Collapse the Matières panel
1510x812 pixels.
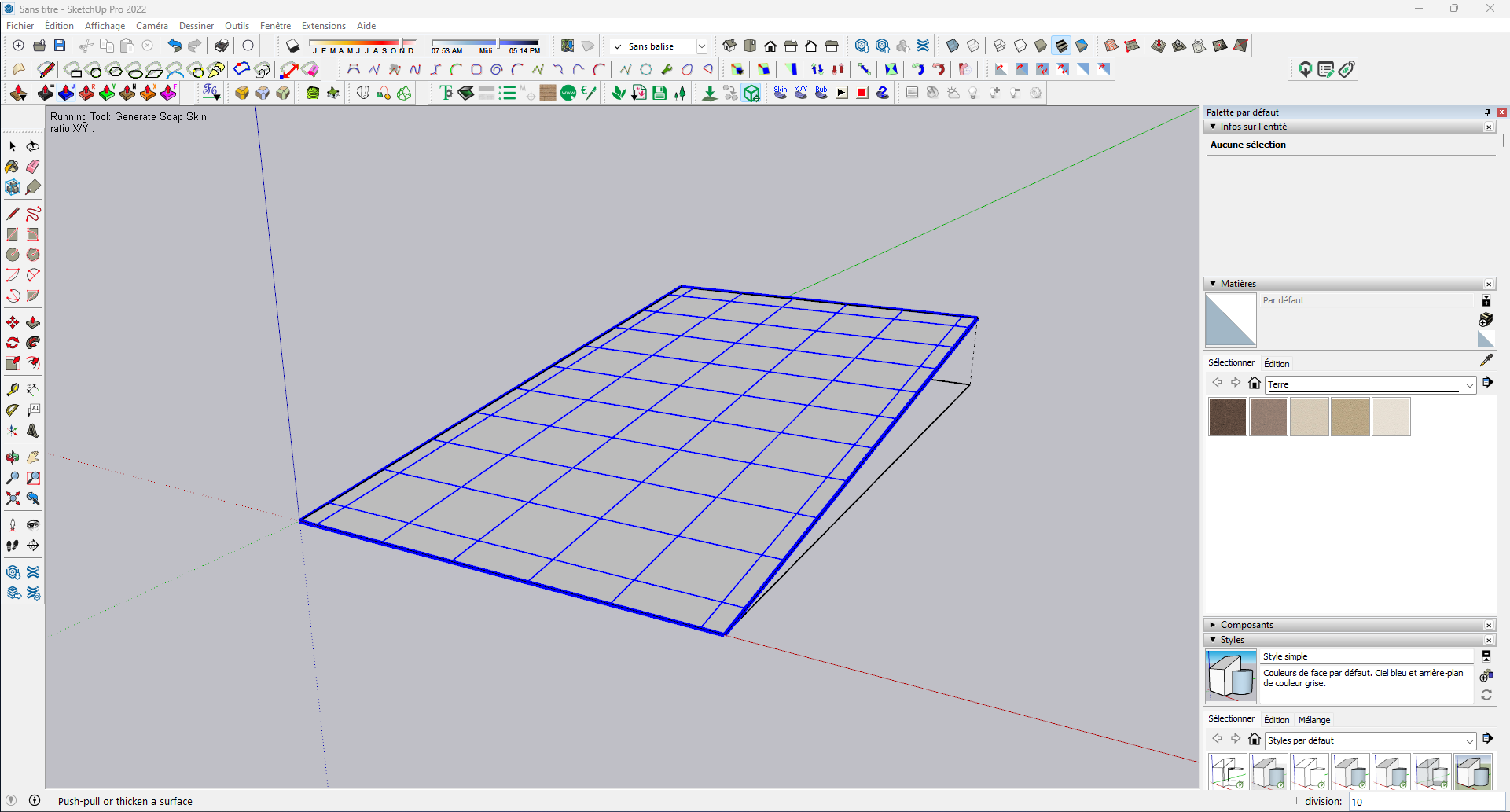(1213, 284)
